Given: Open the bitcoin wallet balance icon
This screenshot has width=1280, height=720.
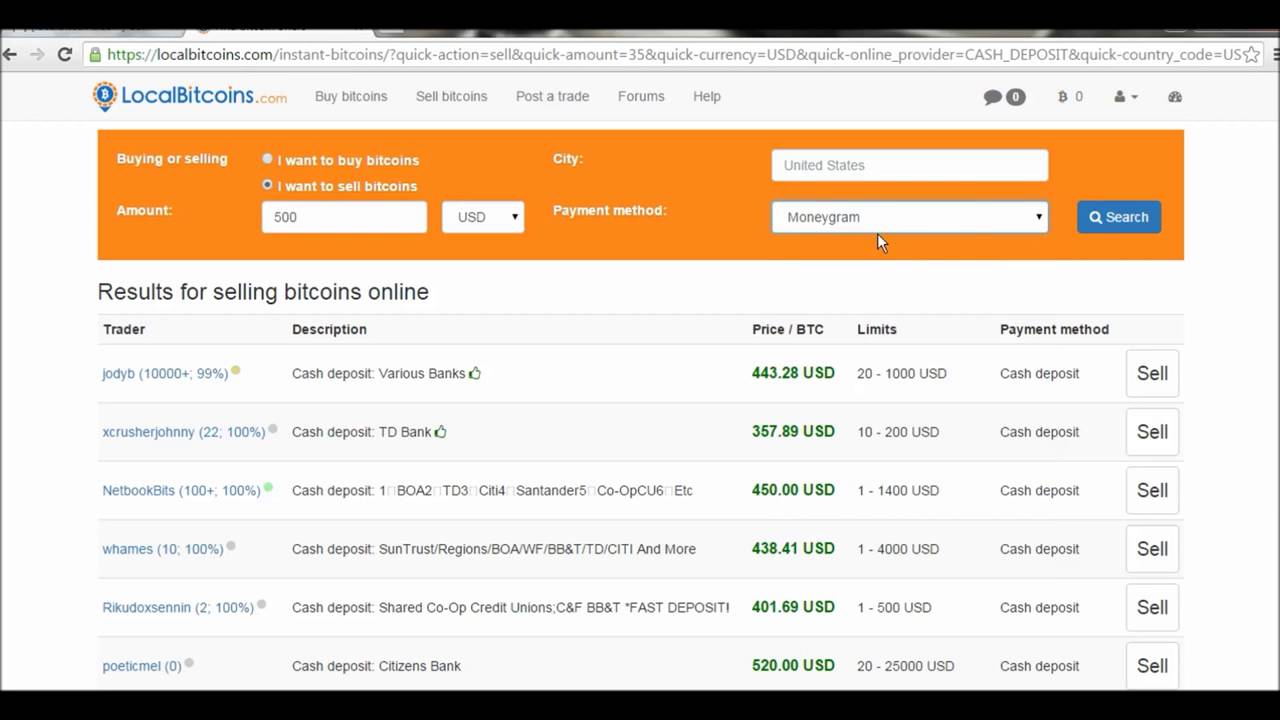Looking at the screenshot, I should pyautogui.click(x=1062, y=97).
